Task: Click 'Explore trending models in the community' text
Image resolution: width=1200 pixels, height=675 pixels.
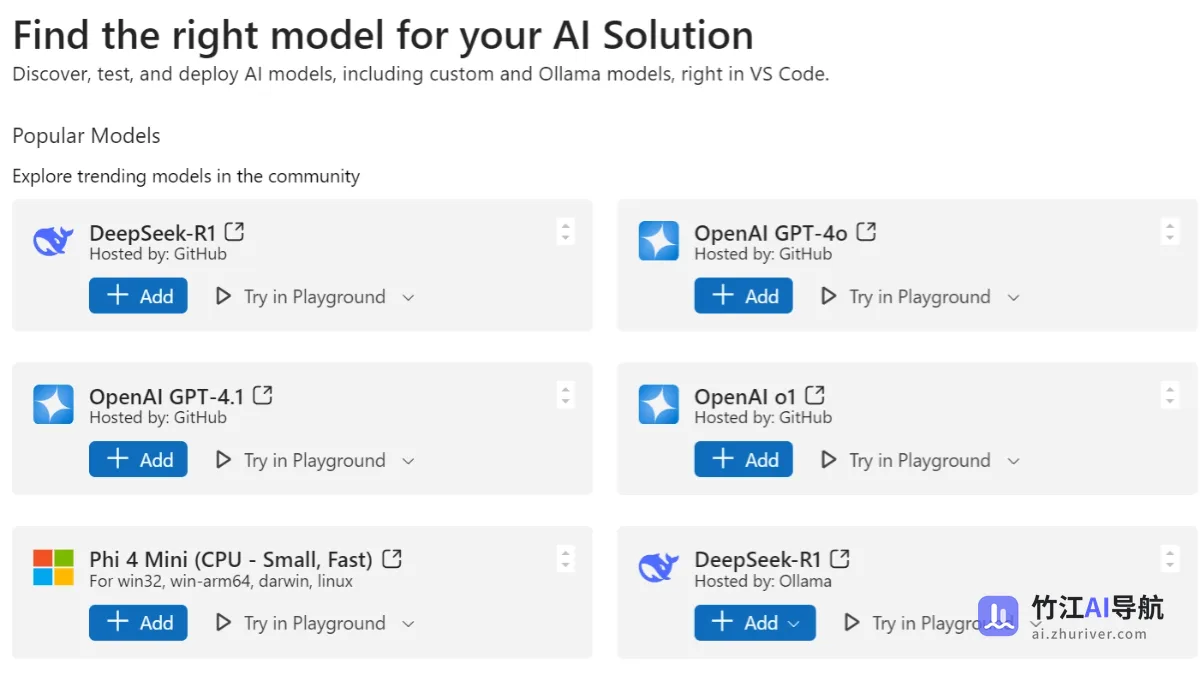Action: (186, 176)
